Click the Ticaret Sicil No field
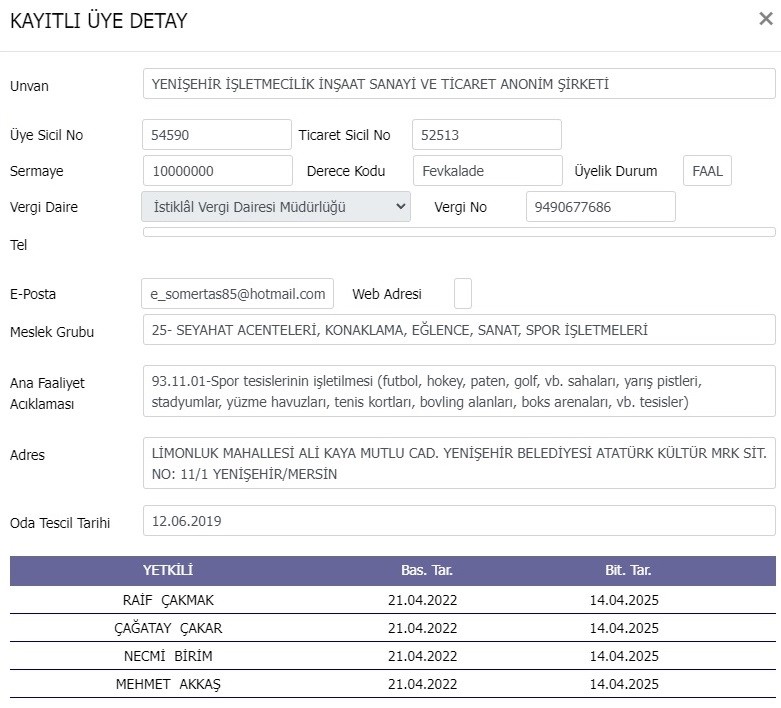The height and width of the screenshot is (708, 781). point(487,135)
